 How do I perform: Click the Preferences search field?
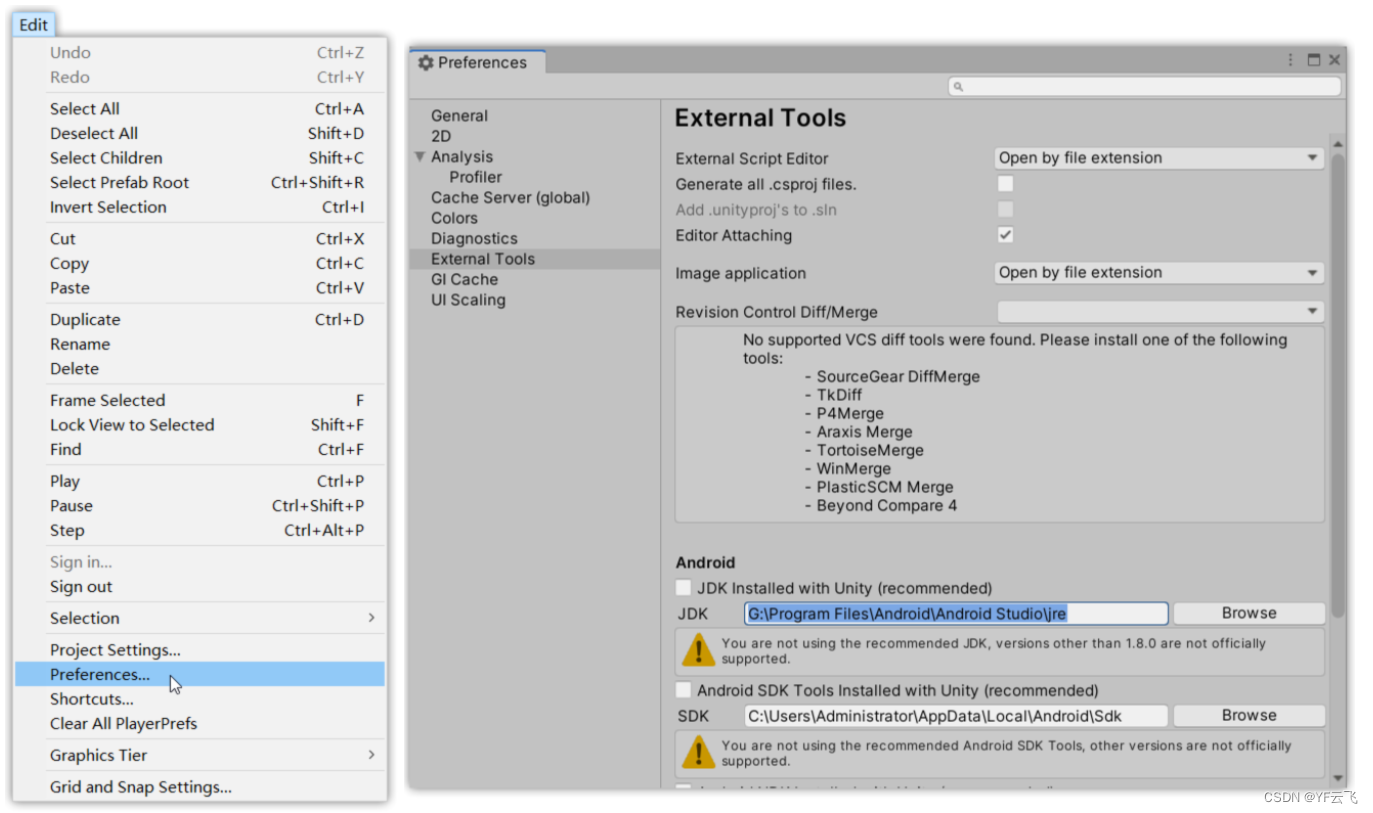pyautogui.click(x=1144, y=87)
